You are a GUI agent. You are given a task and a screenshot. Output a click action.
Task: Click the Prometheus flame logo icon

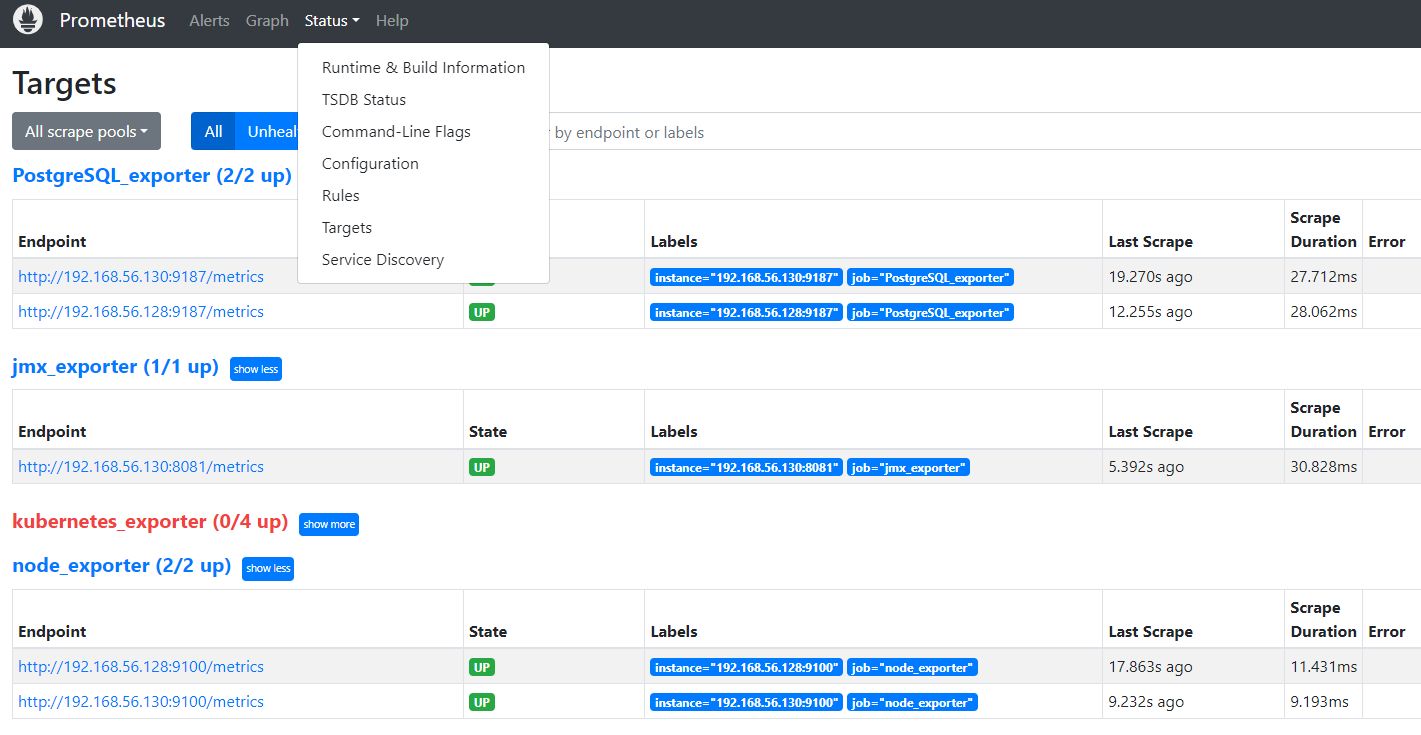(x=28, y=20)
